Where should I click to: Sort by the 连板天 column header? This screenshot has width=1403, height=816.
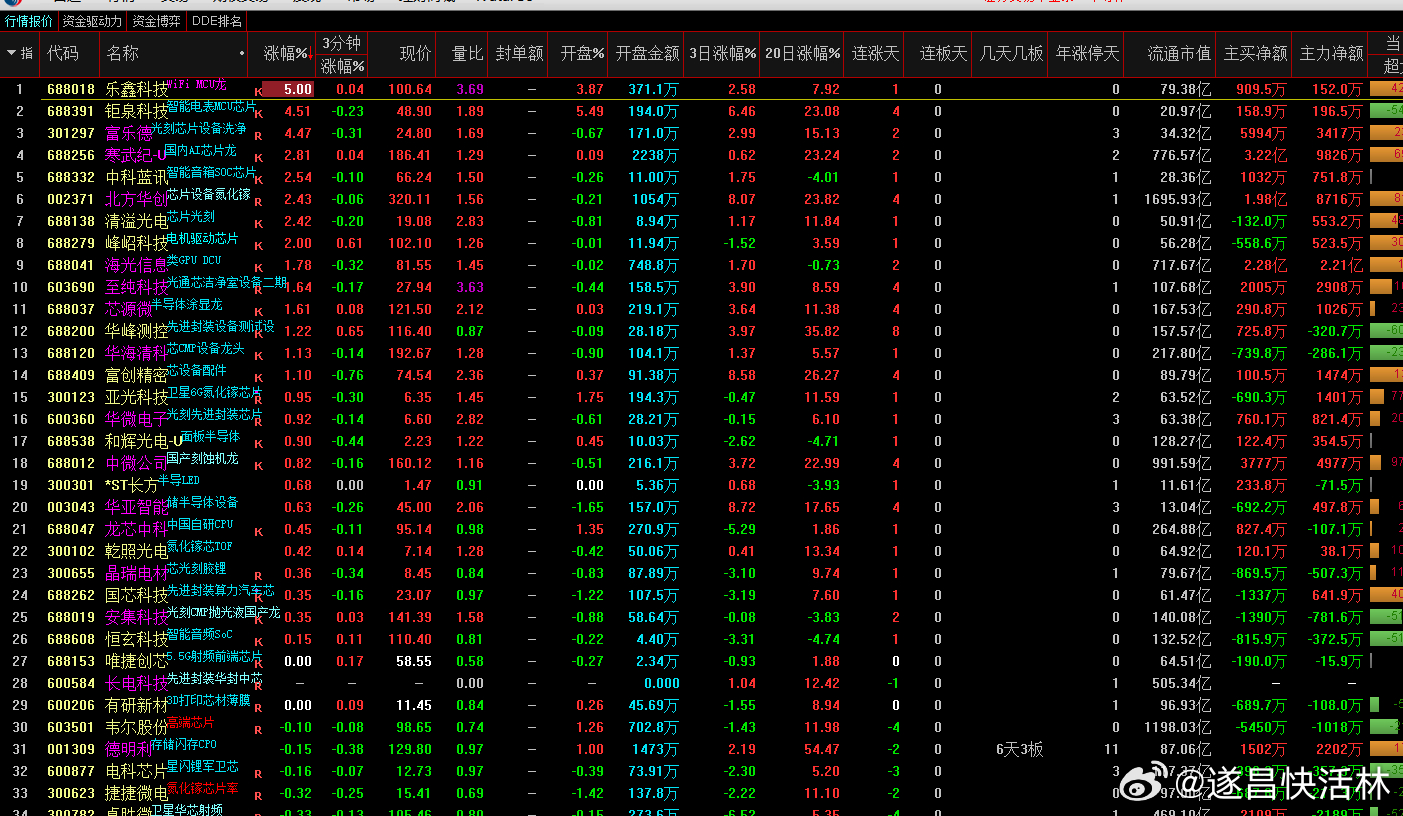click(944, 54)
